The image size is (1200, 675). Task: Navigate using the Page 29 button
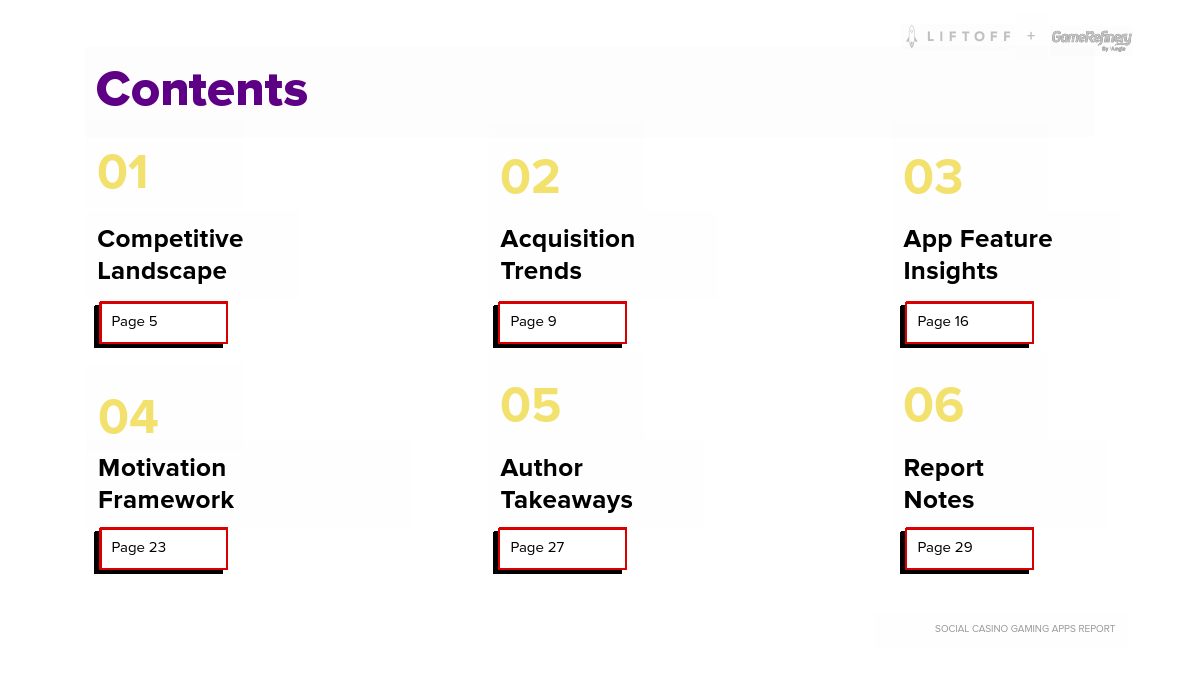click(x=968, y=548)
